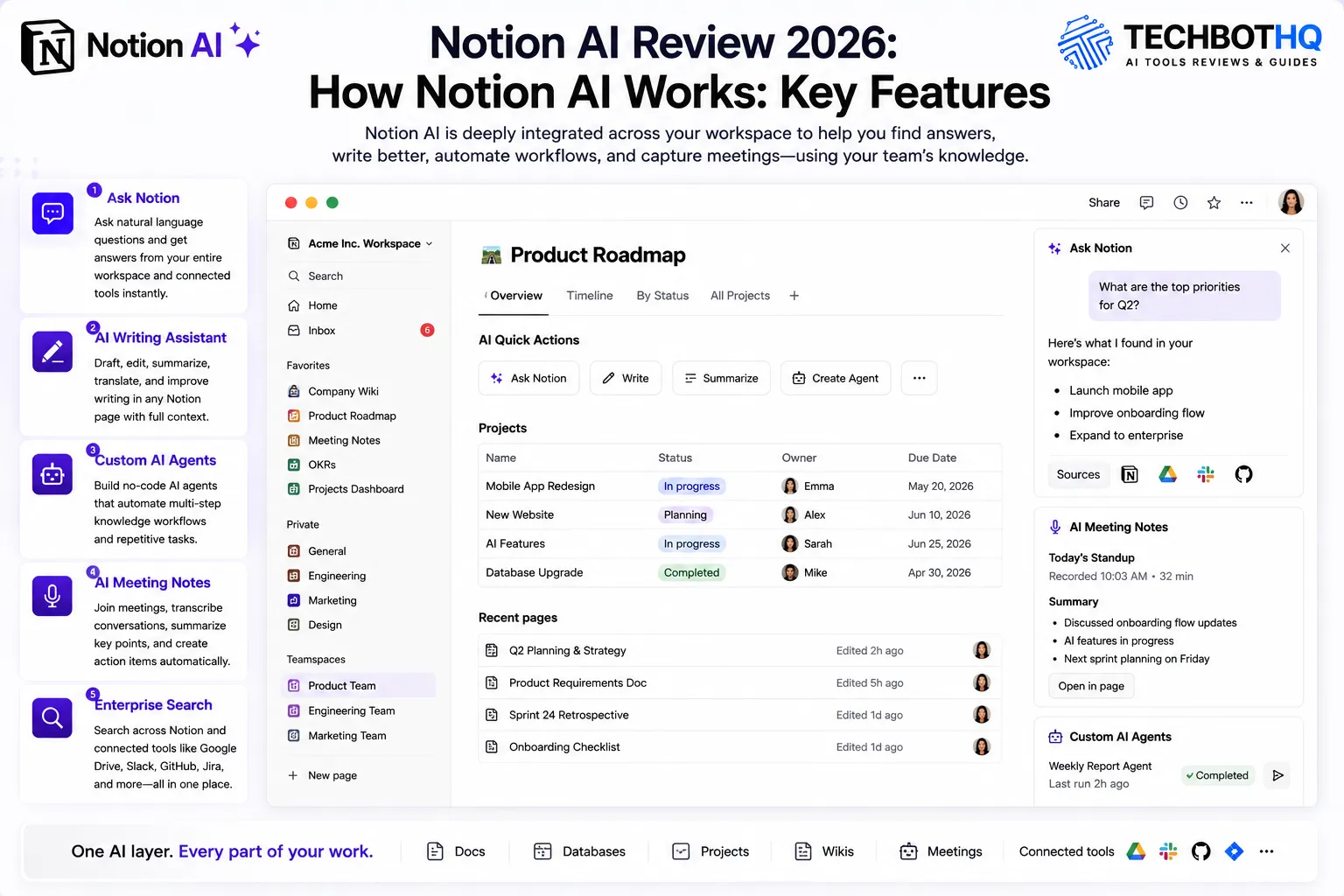Click the Google Drive source icon in Ask Notion
1344x896 pixels.
coord(1168,474)
